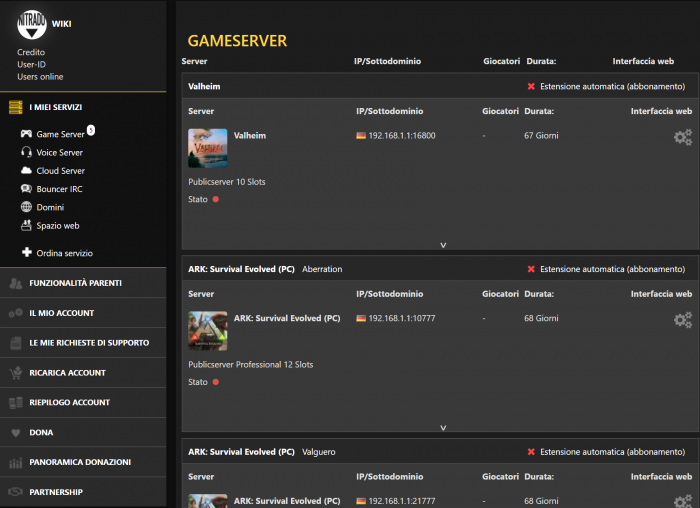This screenshot has height=508, width=700.
Task: Click the Ricarica Account cart icon
Action: 16,372
